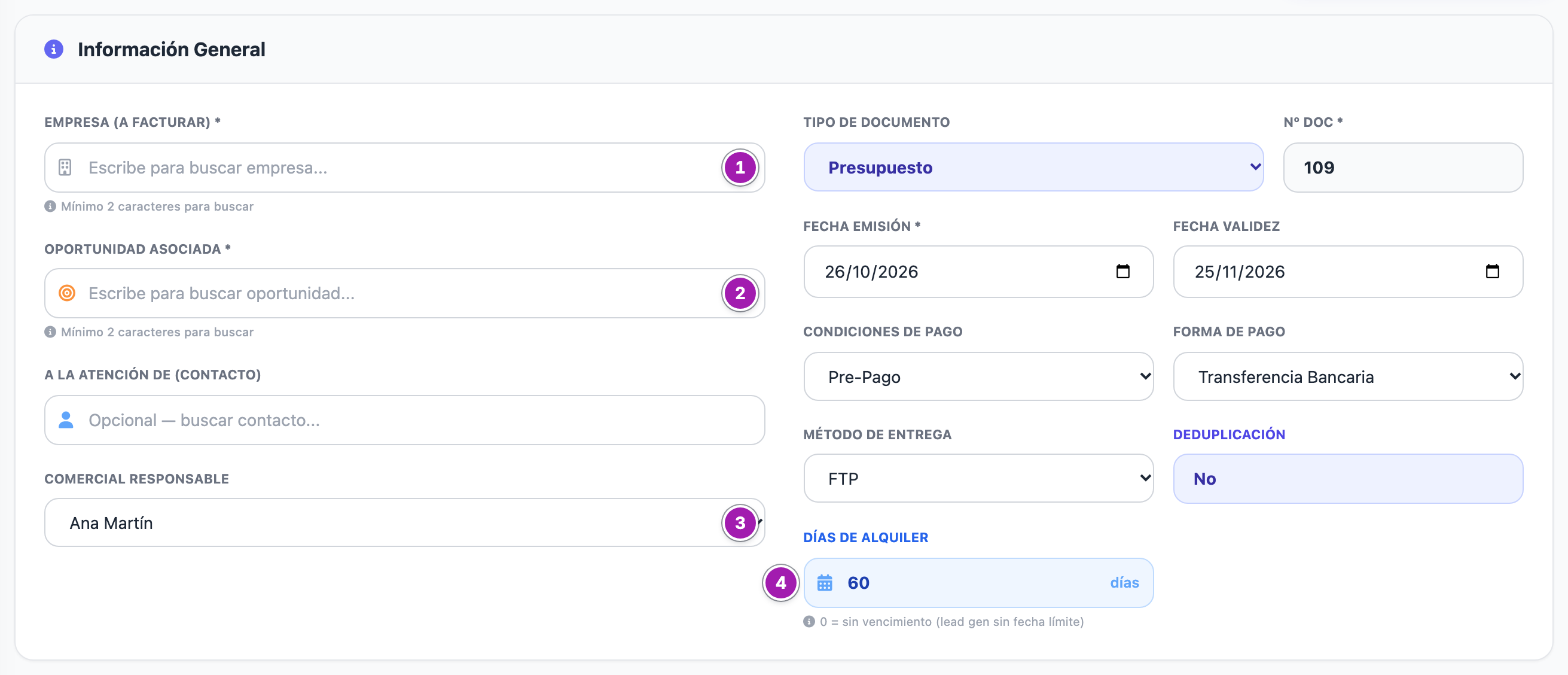Click the 'FORMA DE PAGO' label

click(x=1229, y=332)
